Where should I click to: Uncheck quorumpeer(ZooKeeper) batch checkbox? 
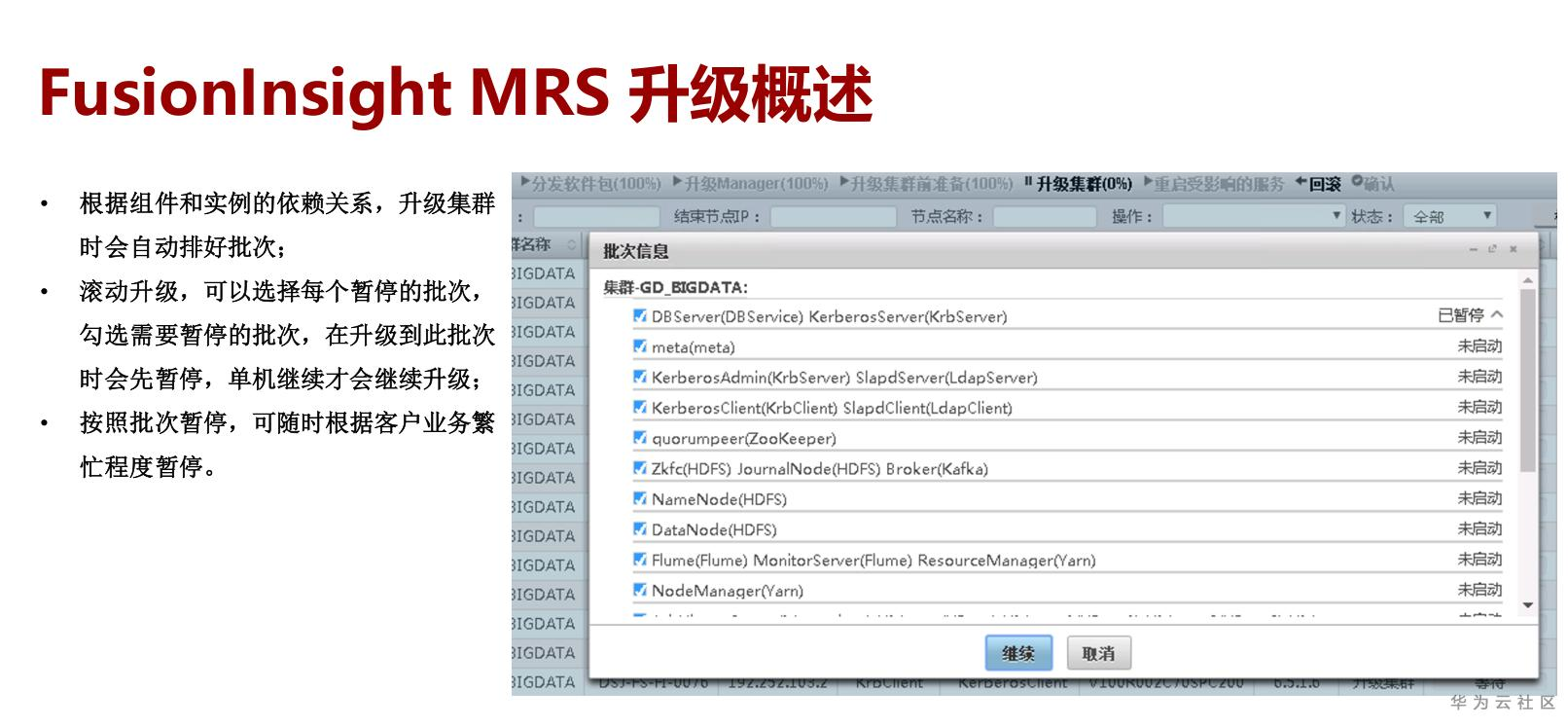click(x=640, y=438)
